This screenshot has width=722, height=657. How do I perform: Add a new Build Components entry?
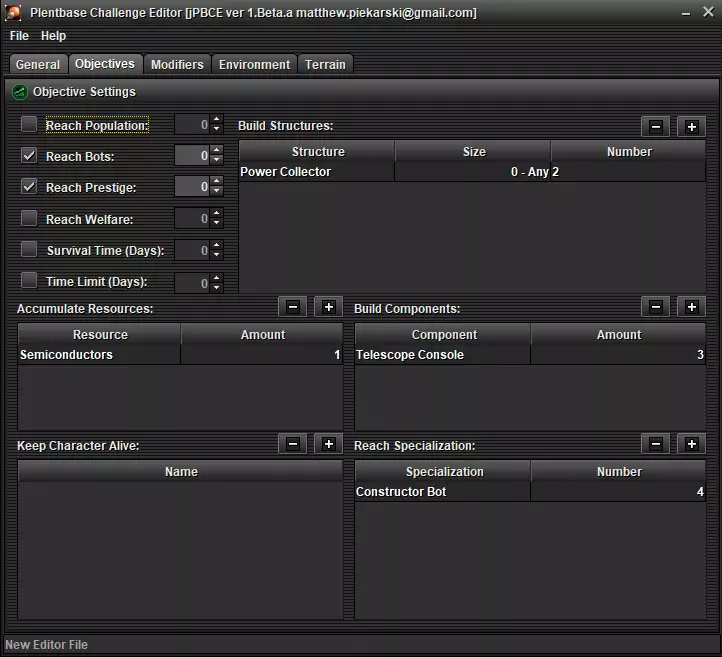[x=691, y=307]
